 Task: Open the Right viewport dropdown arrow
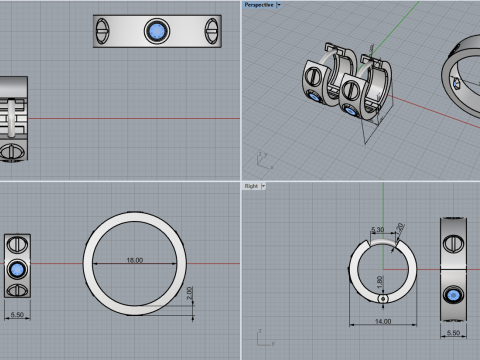point(263,186)
